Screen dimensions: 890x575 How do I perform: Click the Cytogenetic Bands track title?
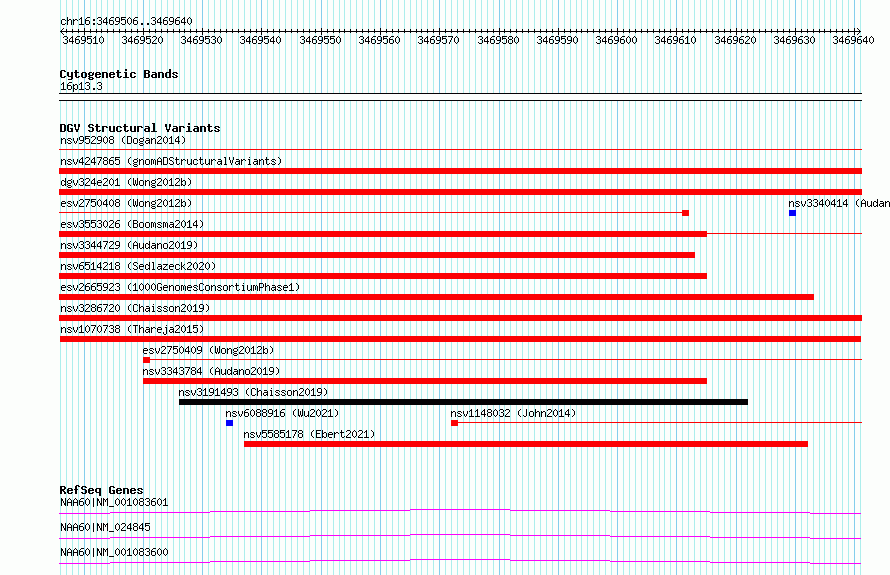[119, 74]
